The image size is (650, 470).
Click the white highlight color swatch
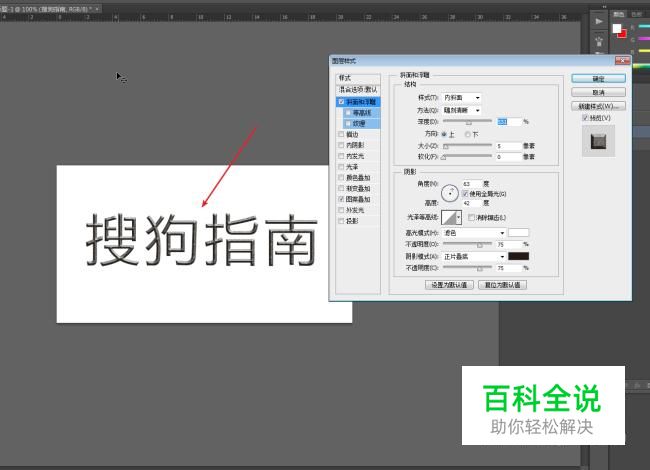point(519,233)
